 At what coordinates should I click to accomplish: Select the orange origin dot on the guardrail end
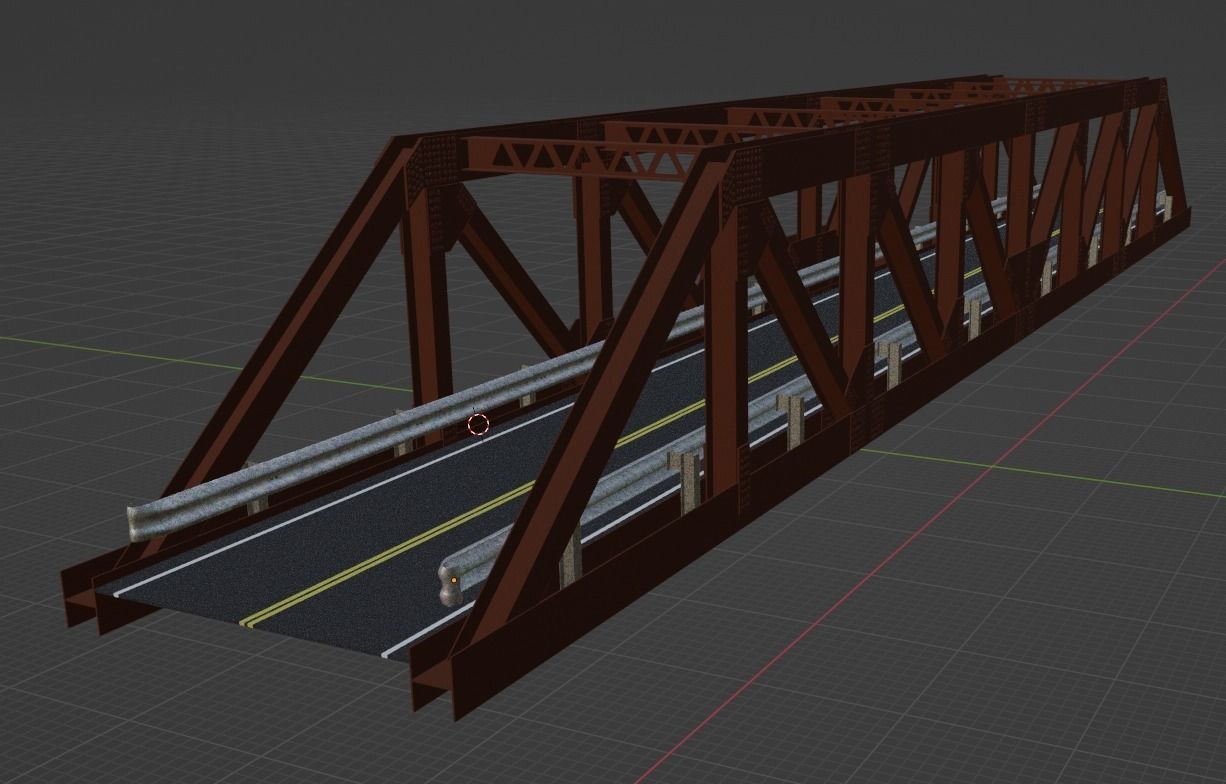click(x=454, y=579)
